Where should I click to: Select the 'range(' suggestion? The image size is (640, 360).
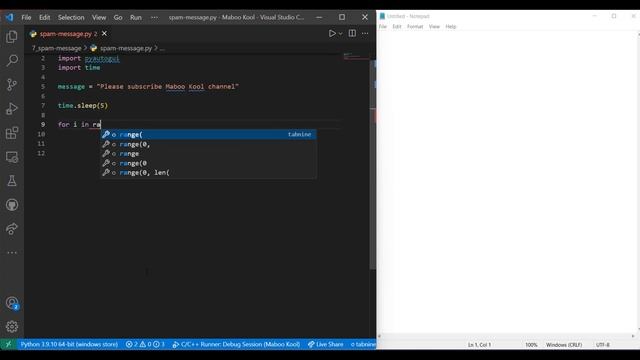coord(209,135)
